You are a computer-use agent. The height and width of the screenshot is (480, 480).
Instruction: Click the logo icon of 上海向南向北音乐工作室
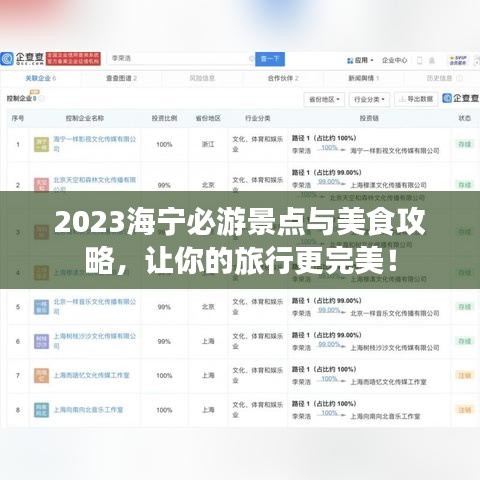pos(41,410)
